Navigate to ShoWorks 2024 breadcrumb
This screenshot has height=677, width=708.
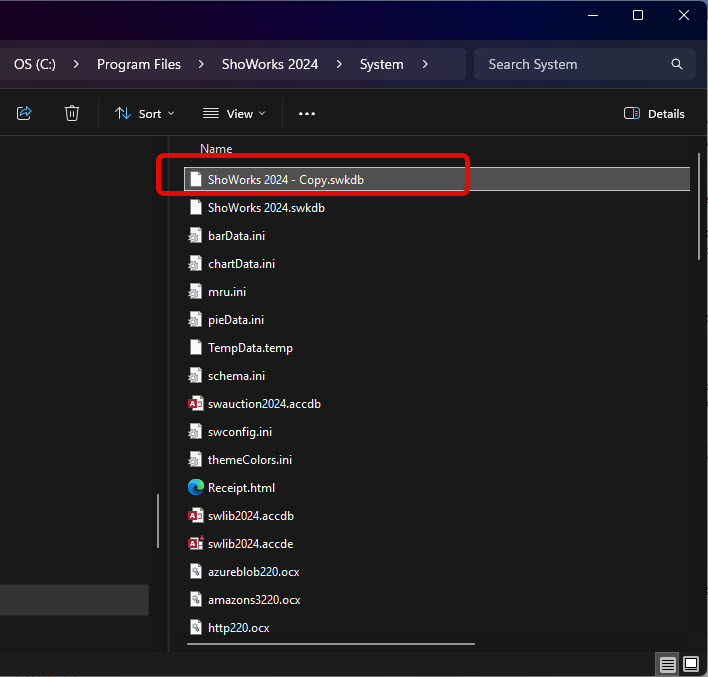[270, 64]
